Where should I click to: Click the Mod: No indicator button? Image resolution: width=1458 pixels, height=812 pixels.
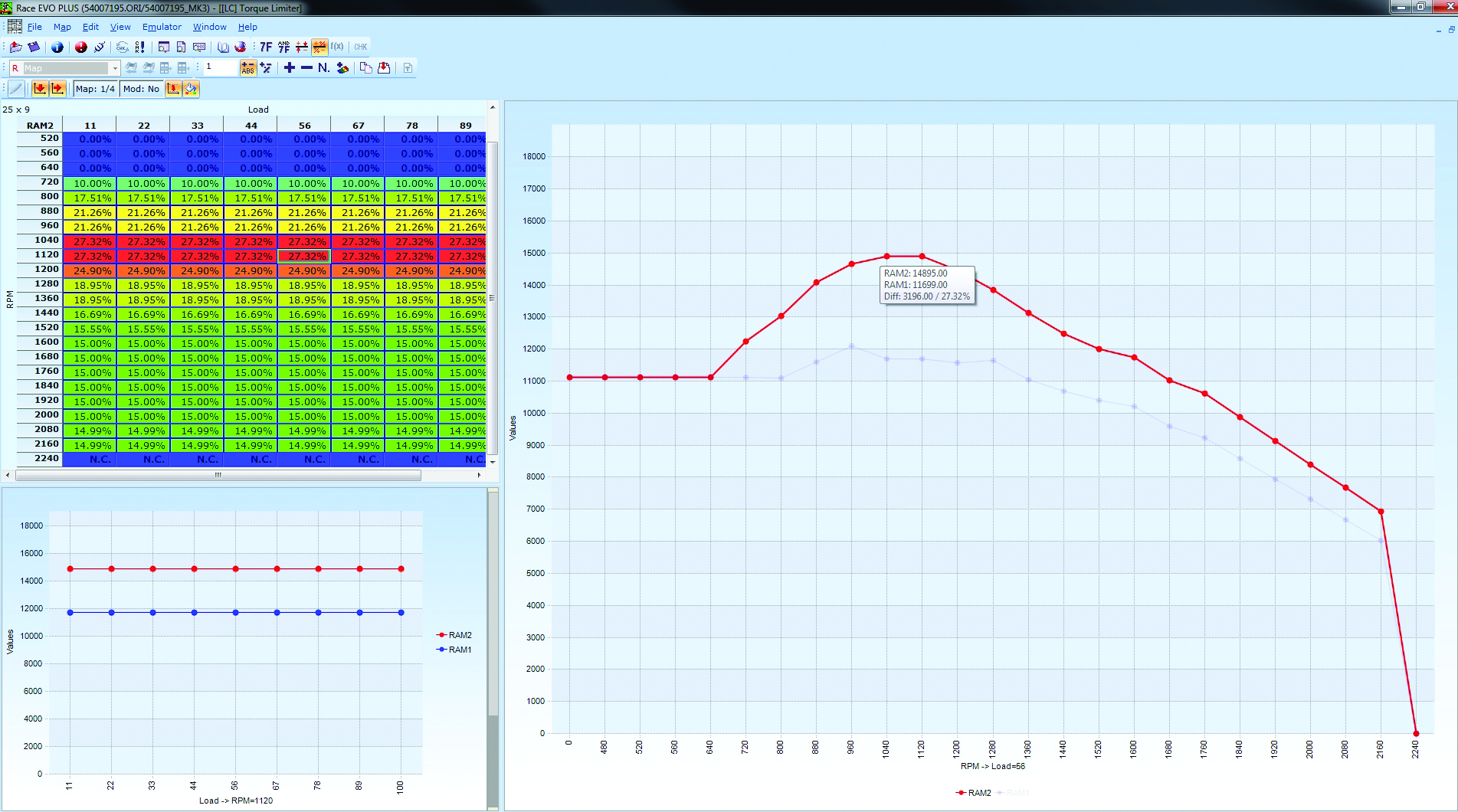(141, 89)
